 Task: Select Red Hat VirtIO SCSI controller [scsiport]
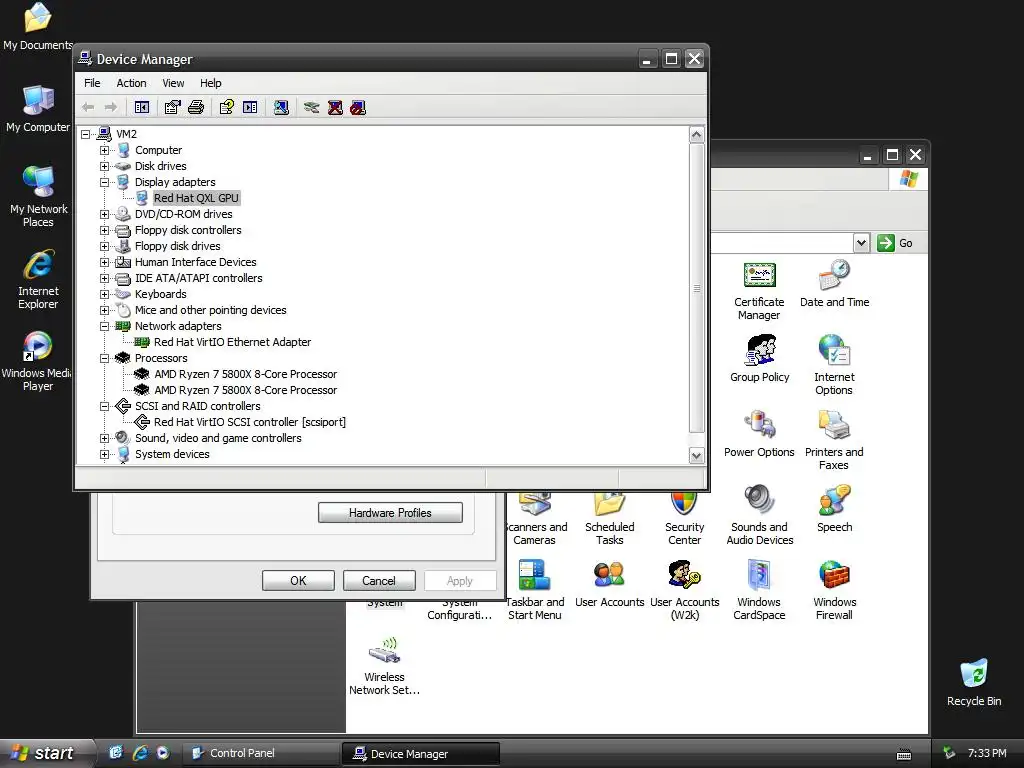pos(249,422)
